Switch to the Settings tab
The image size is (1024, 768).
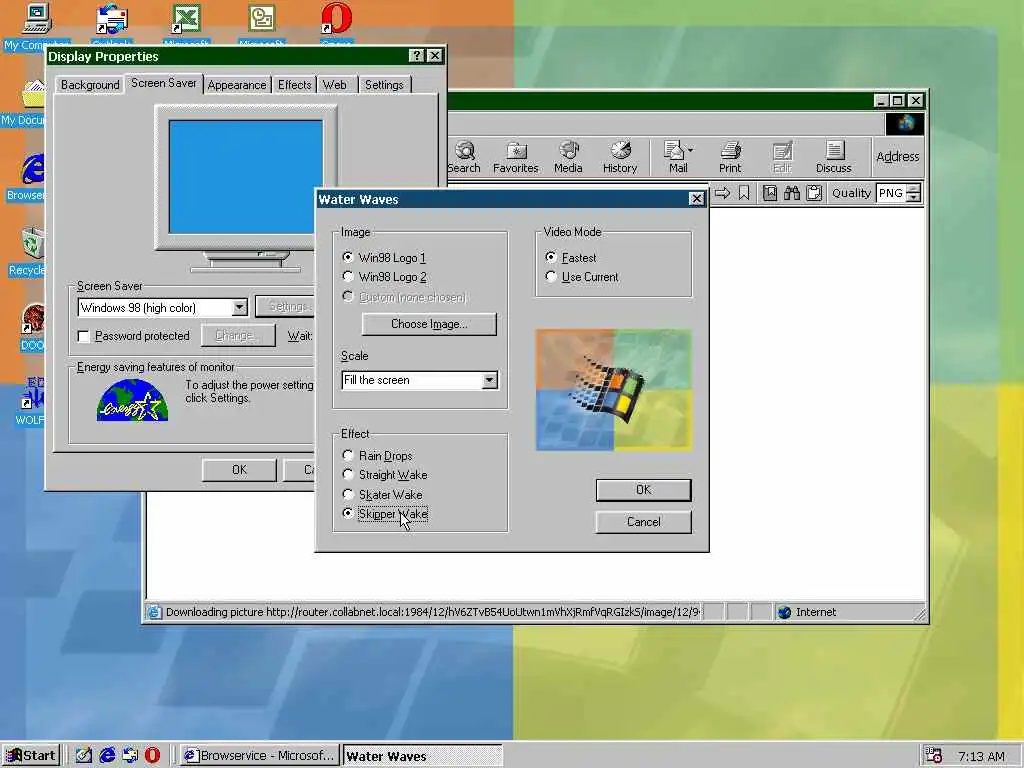coord(384,85)
